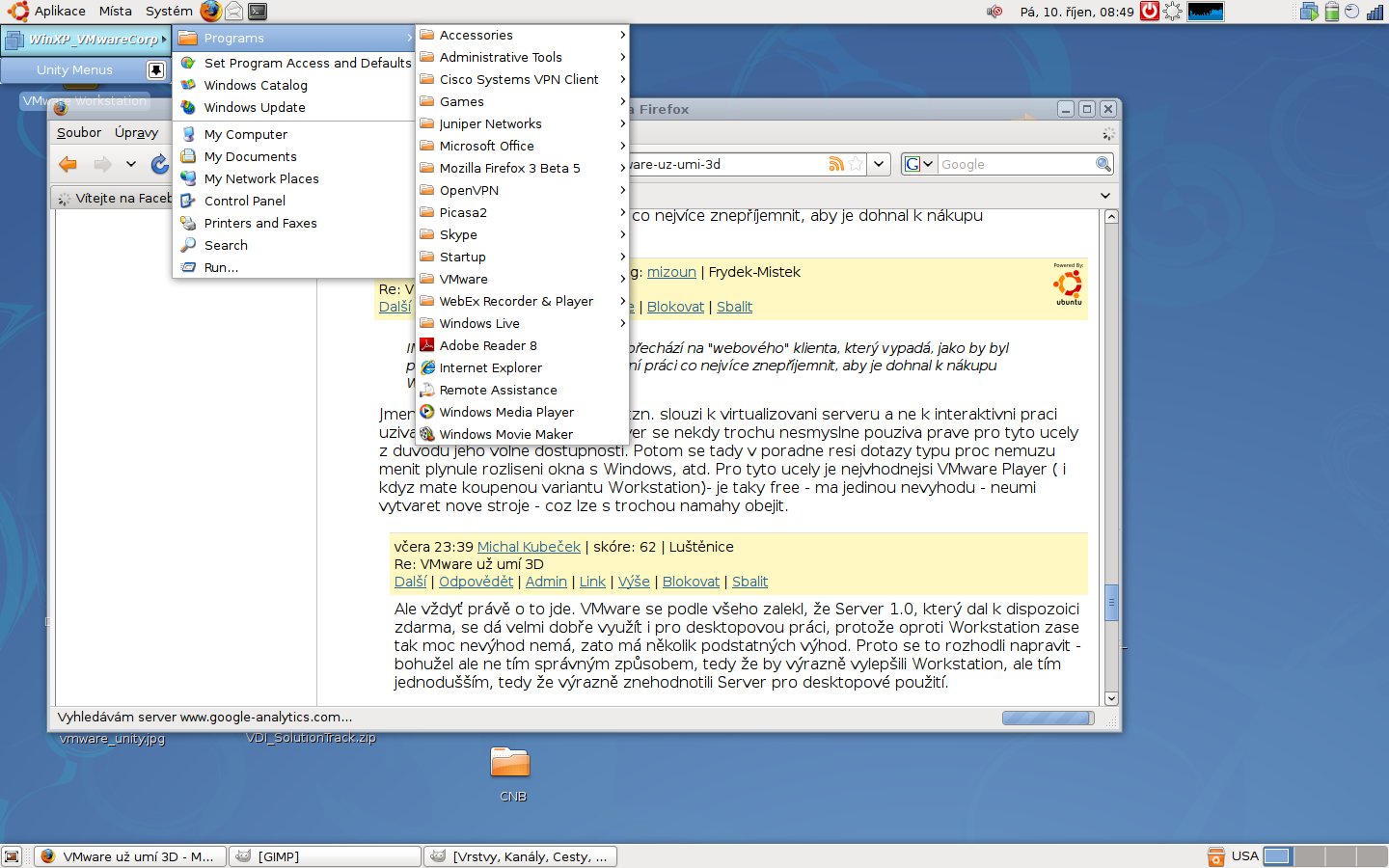This screenshot has height=868, width=1389.
Task: Click the battery status icon
Action: (x=1332, y=12)
